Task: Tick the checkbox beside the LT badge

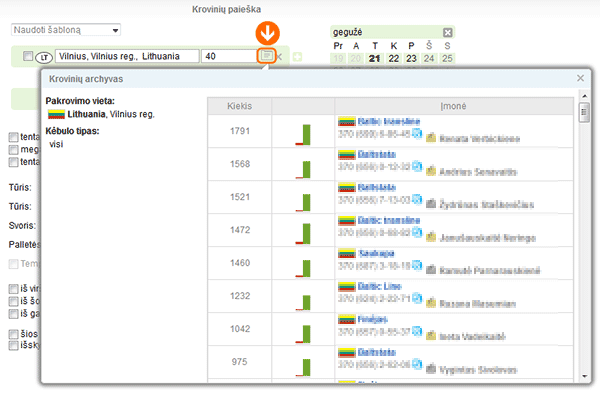Action: pyautogui.click(x=28, y=56)
